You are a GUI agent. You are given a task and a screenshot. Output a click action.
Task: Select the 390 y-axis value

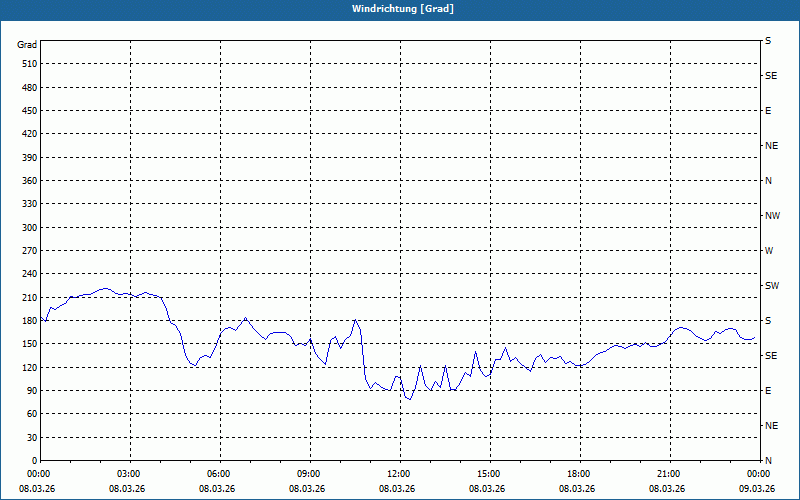30,157
